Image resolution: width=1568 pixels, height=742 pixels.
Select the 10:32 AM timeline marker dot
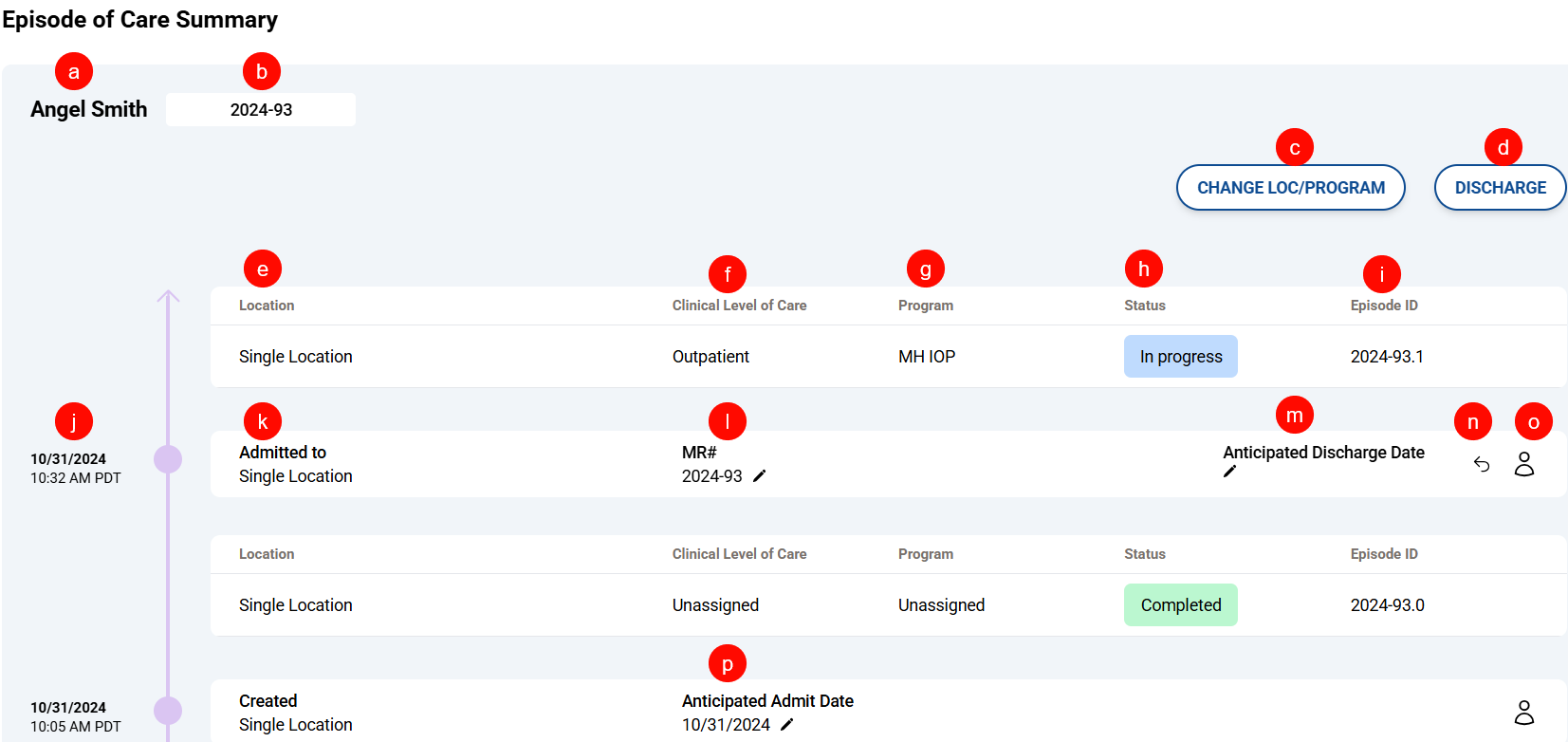tap(168, 459)
